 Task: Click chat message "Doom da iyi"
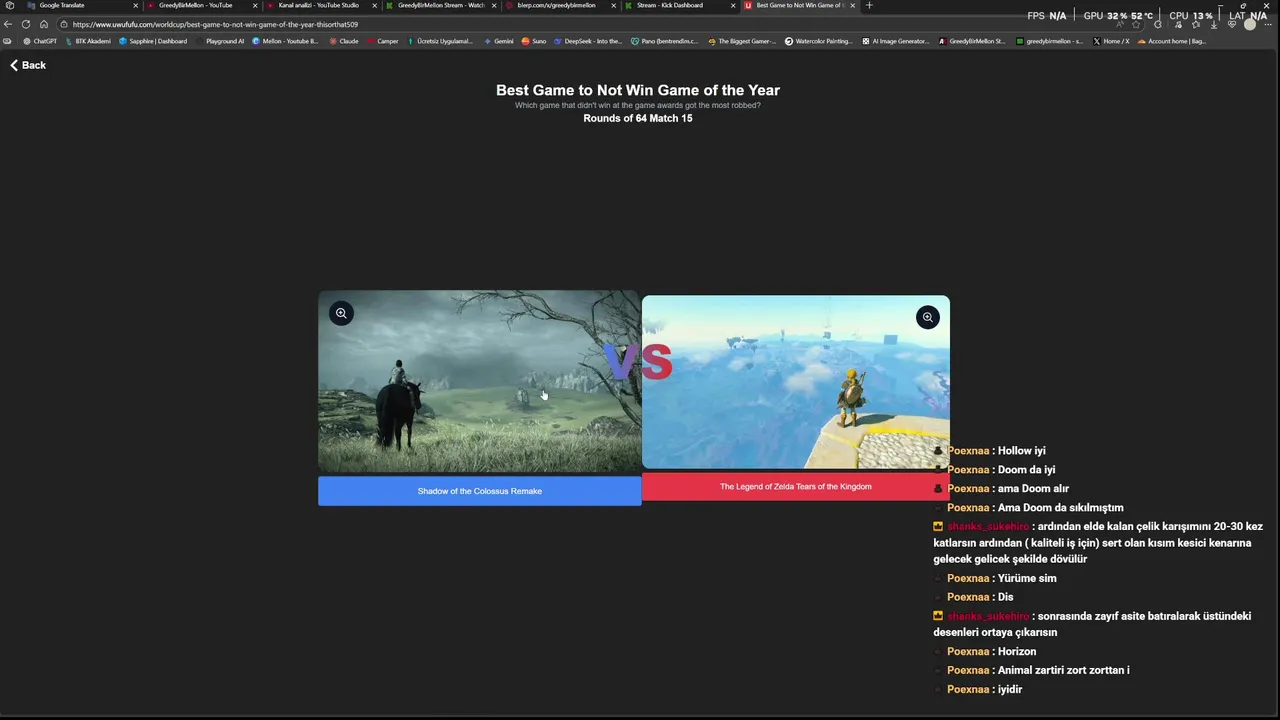tap(1026, 470)
